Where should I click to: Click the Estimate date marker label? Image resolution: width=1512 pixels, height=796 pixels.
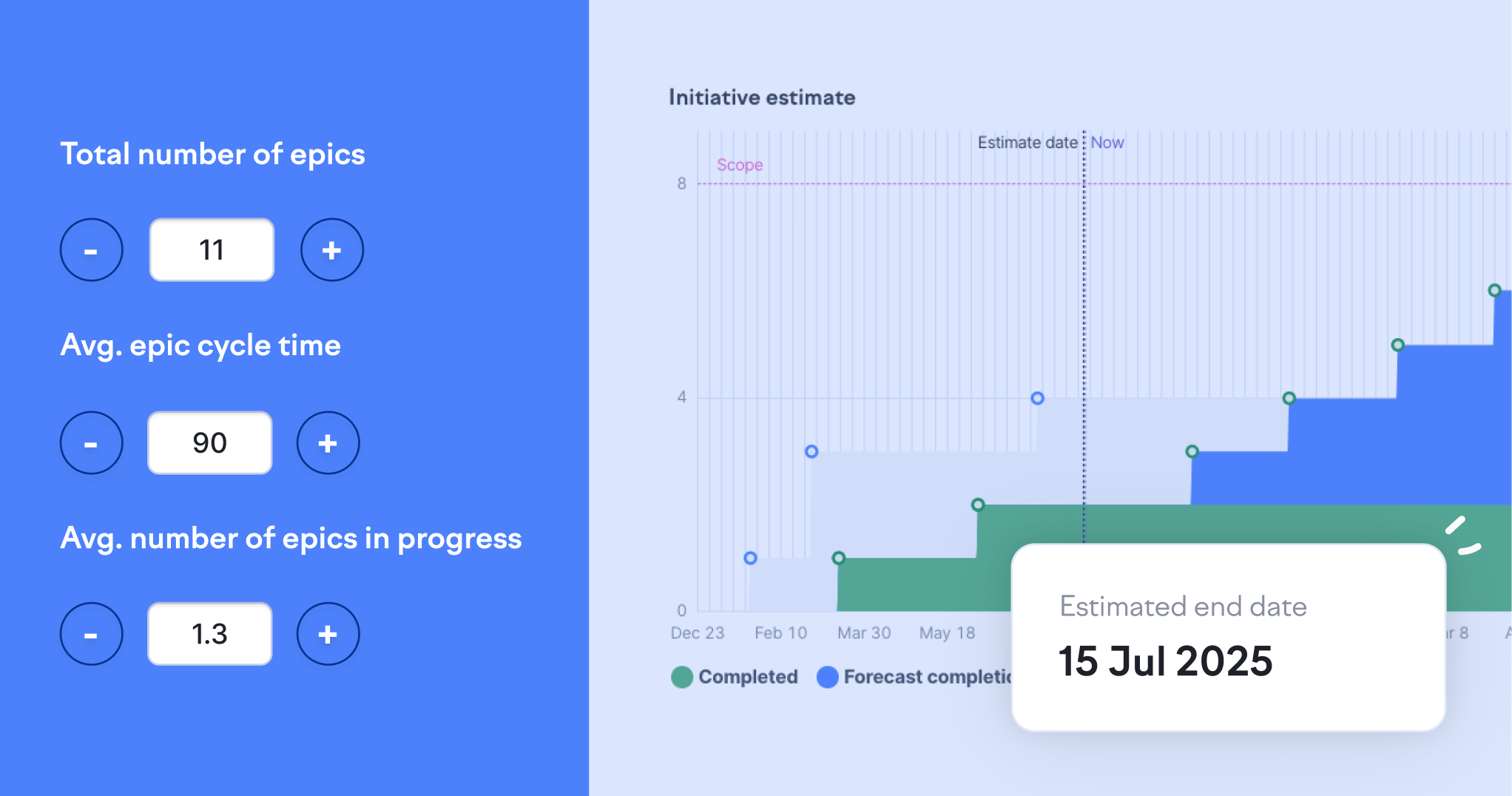[x=1027, y=143]
